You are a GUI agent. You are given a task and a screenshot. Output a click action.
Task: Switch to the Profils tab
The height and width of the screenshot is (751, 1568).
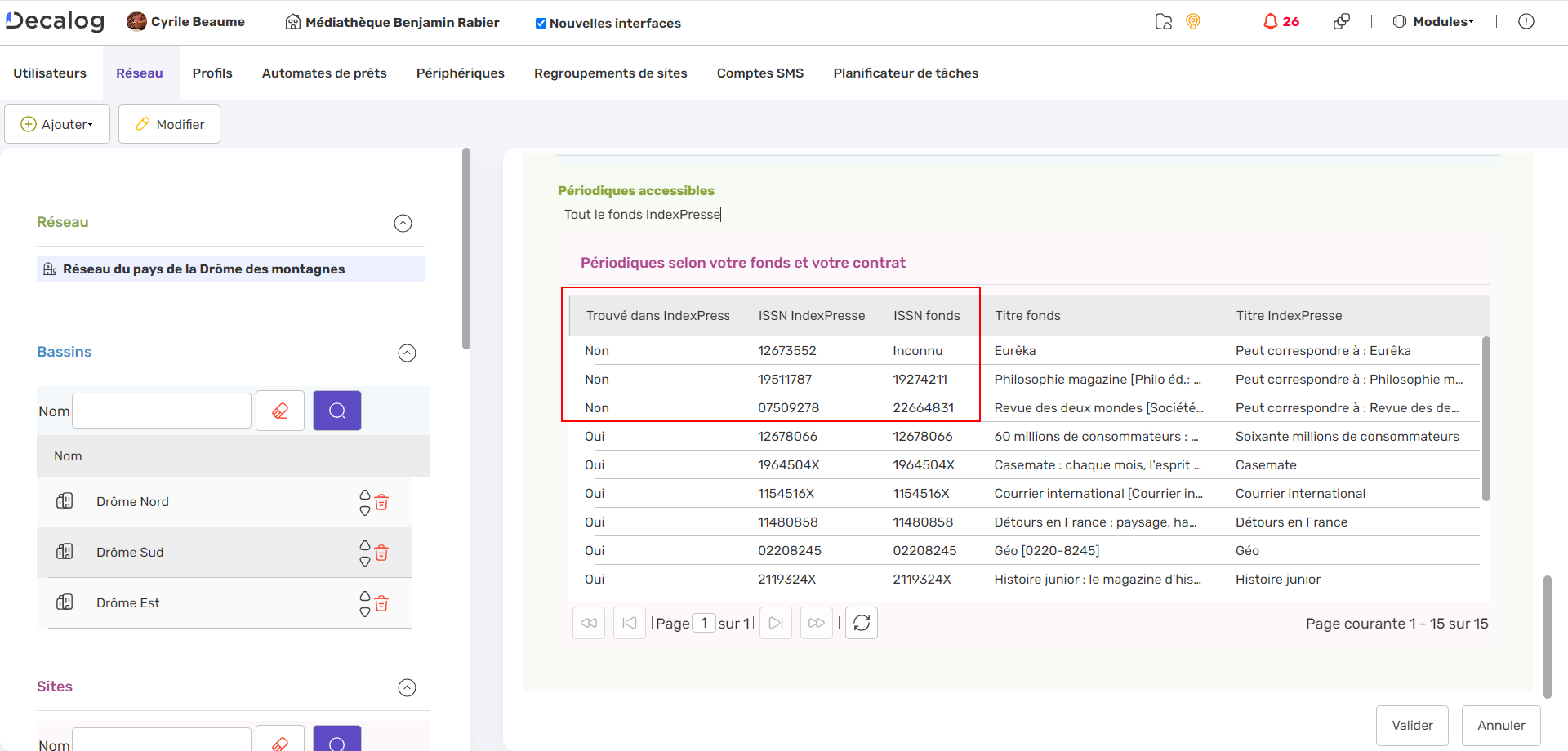coord(212,73)
